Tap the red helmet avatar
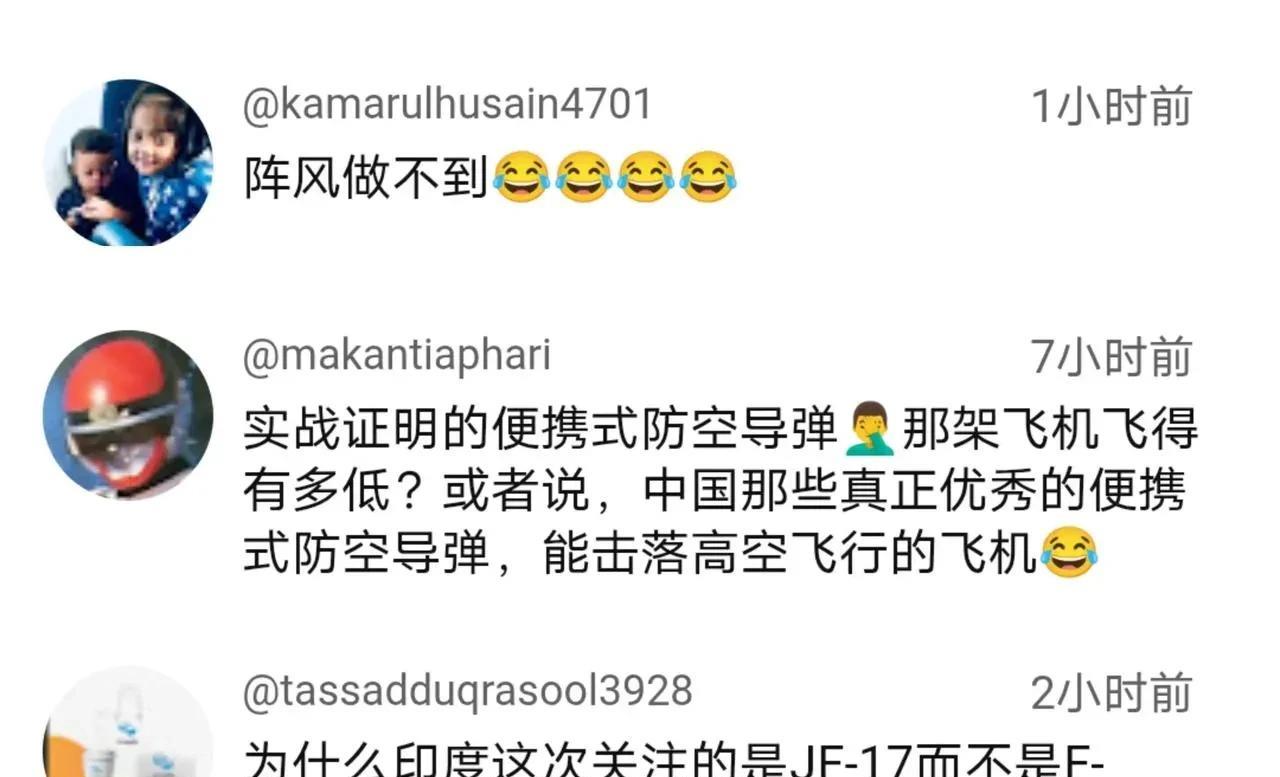This screenshot has width=1280, height=777. pos(128,415)
